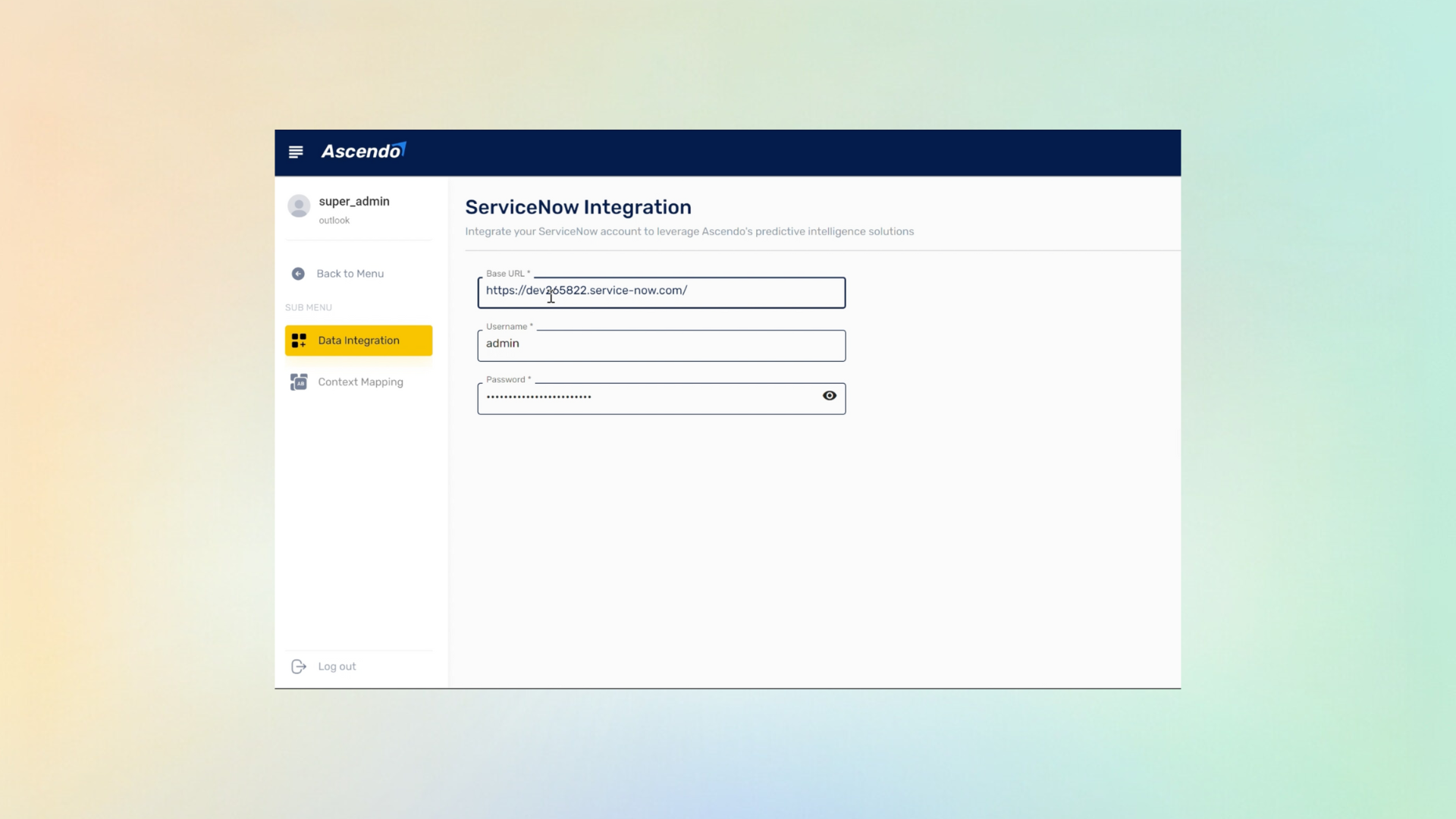This screenshot has height=819, width=1456.
Task: Click the Context Mapping icon
Action: [299, 382]
